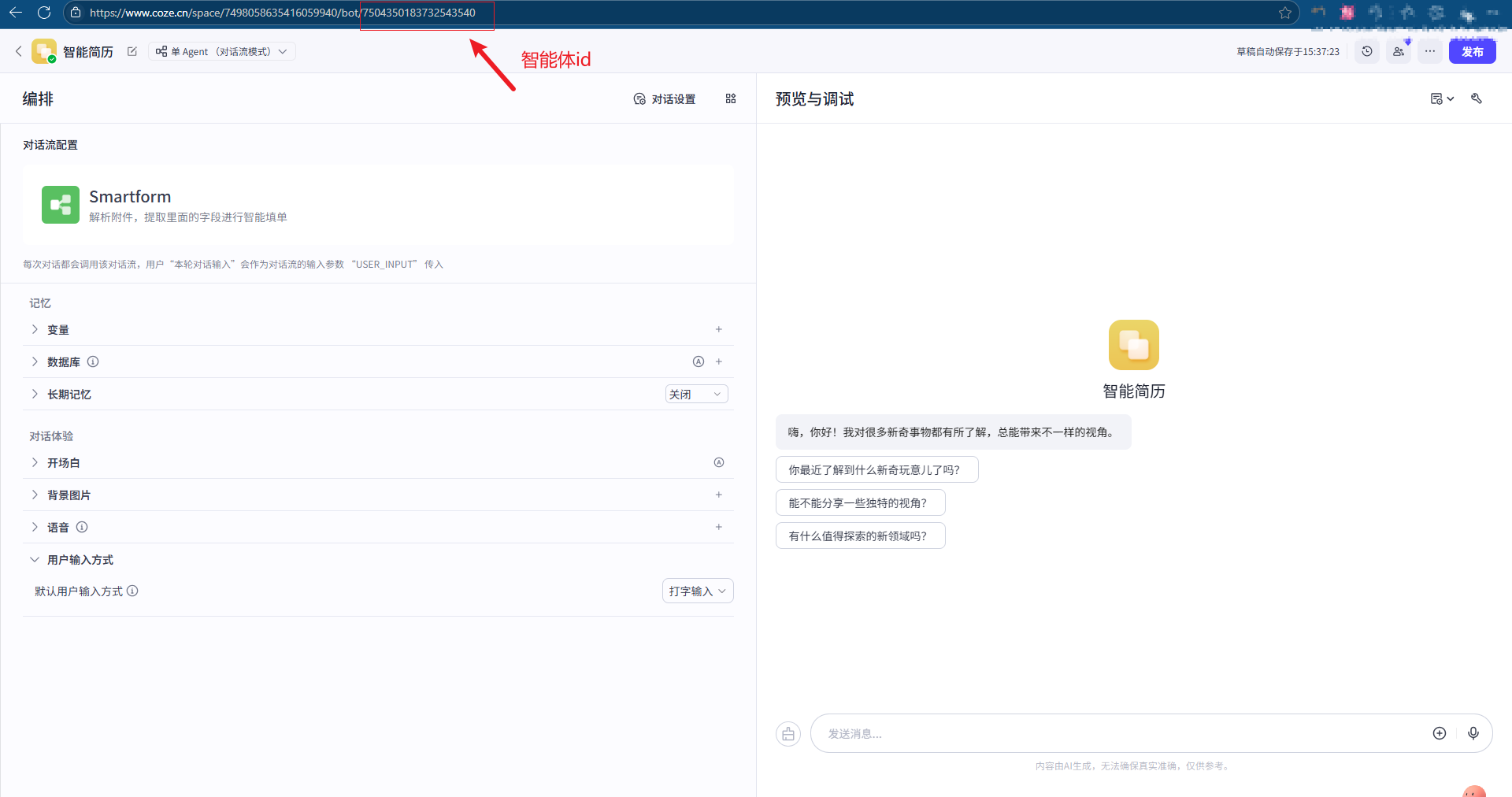Click the debug tool icon in preview panel
Screen dimensions: 1512x797
(x=1477, y=98)
